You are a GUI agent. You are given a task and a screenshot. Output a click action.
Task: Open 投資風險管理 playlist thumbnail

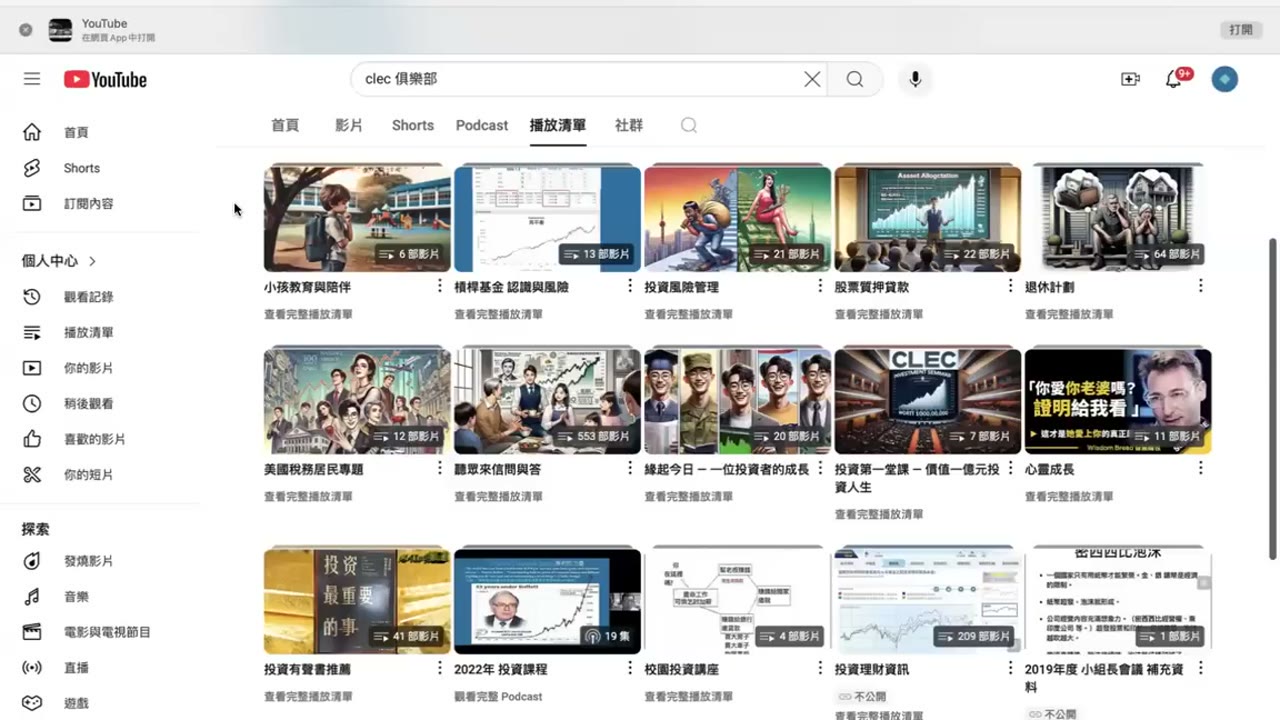(738, 218)
